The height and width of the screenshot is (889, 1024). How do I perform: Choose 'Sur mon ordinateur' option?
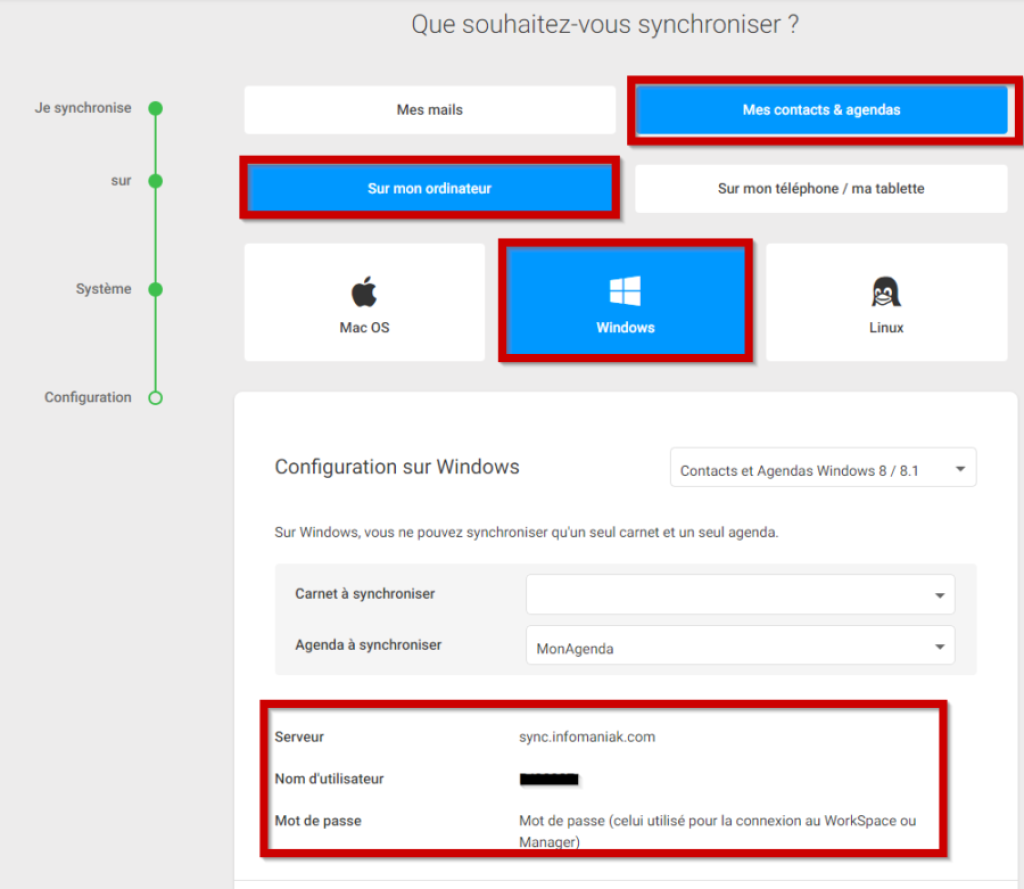430,188
